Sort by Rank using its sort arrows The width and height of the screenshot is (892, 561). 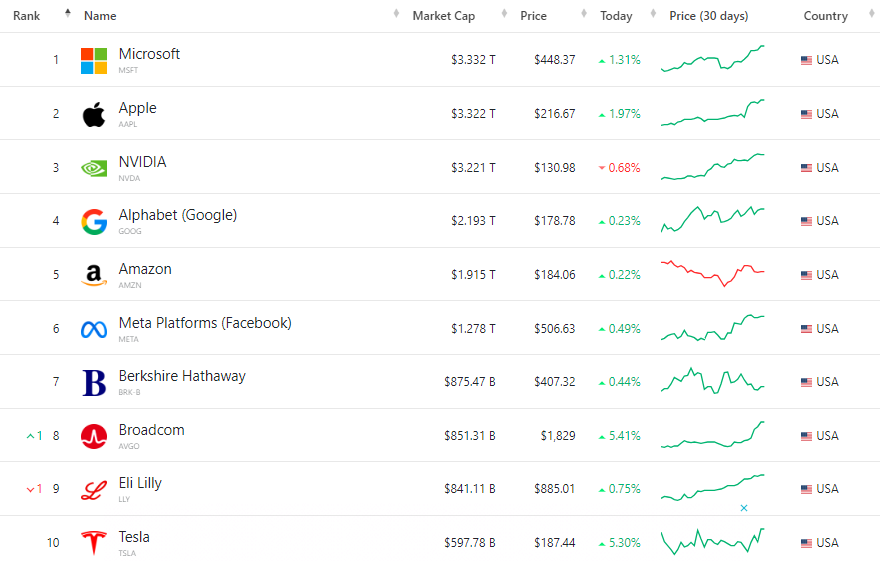click(68, 13)
